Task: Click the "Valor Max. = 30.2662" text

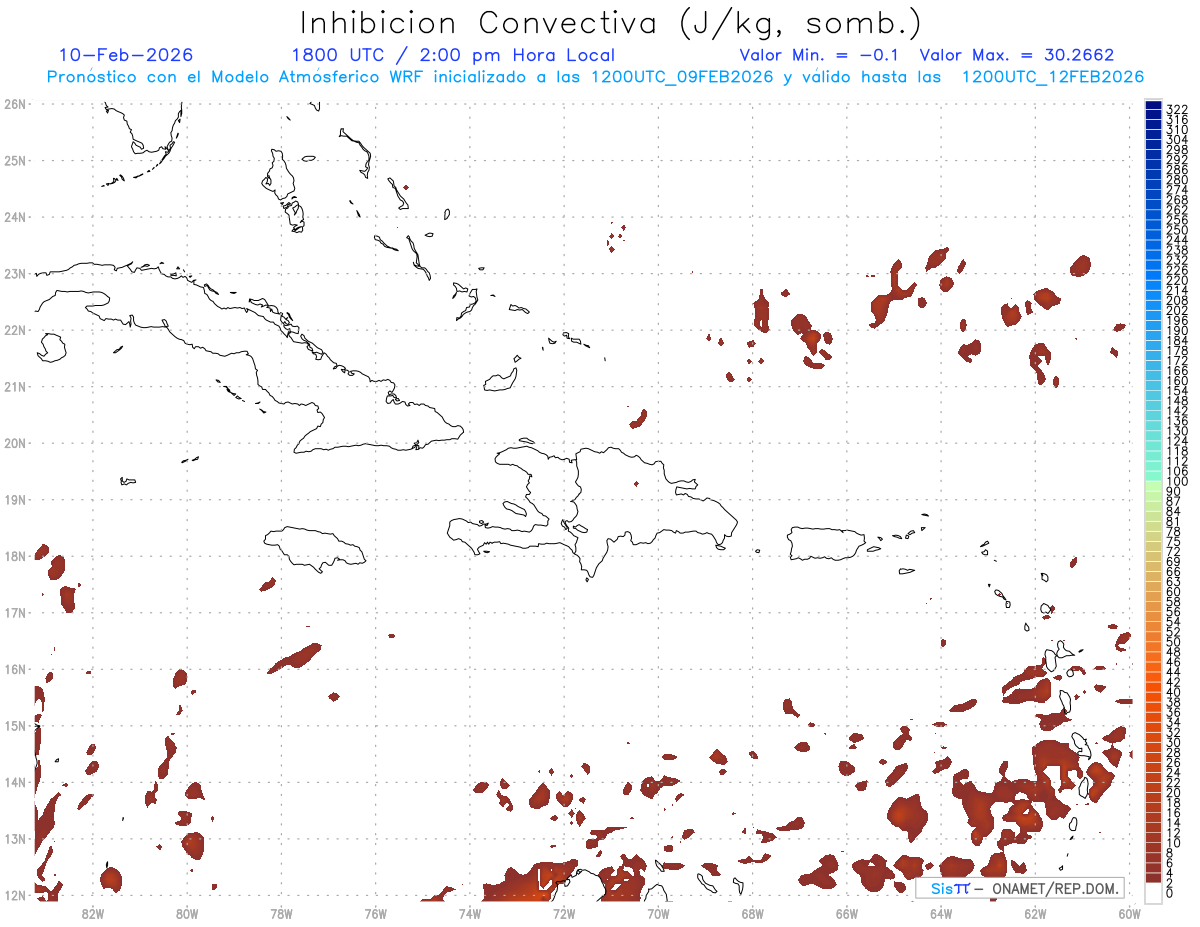Action: [x=1017, y=55]
